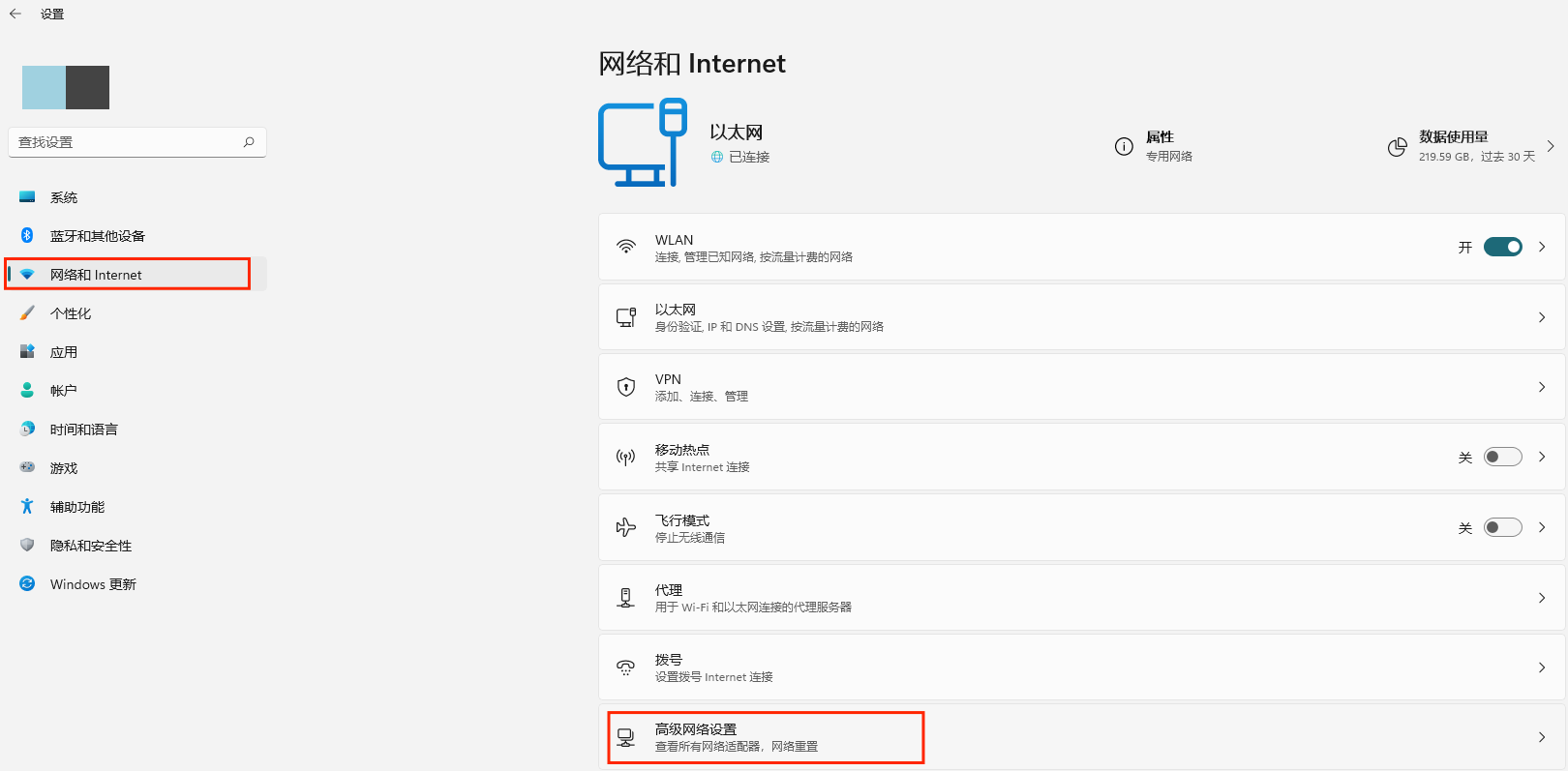Open 拨号 Internet connection settings

pyautogui.click(x=1081, y=667)
